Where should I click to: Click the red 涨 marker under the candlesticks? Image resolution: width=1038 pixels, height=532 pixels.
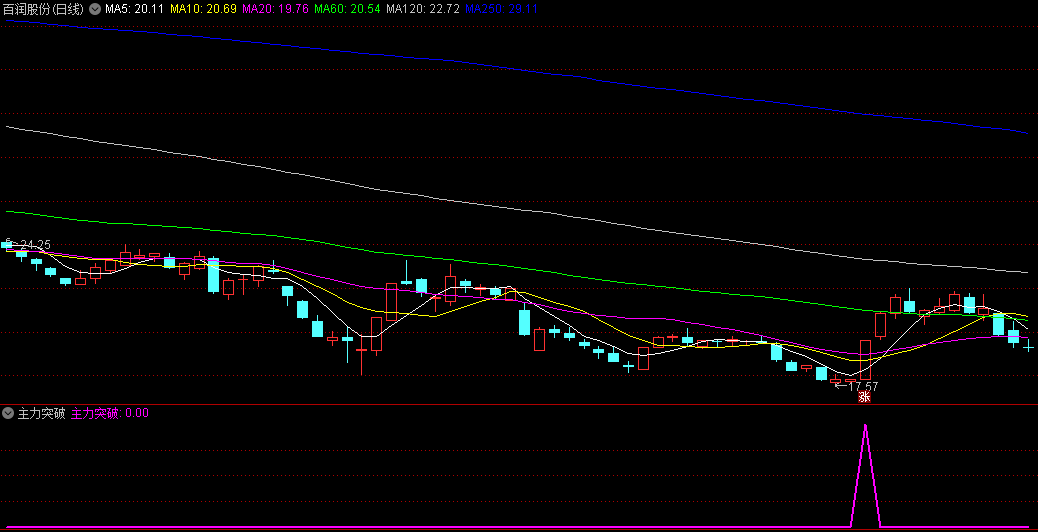(864, 397)
